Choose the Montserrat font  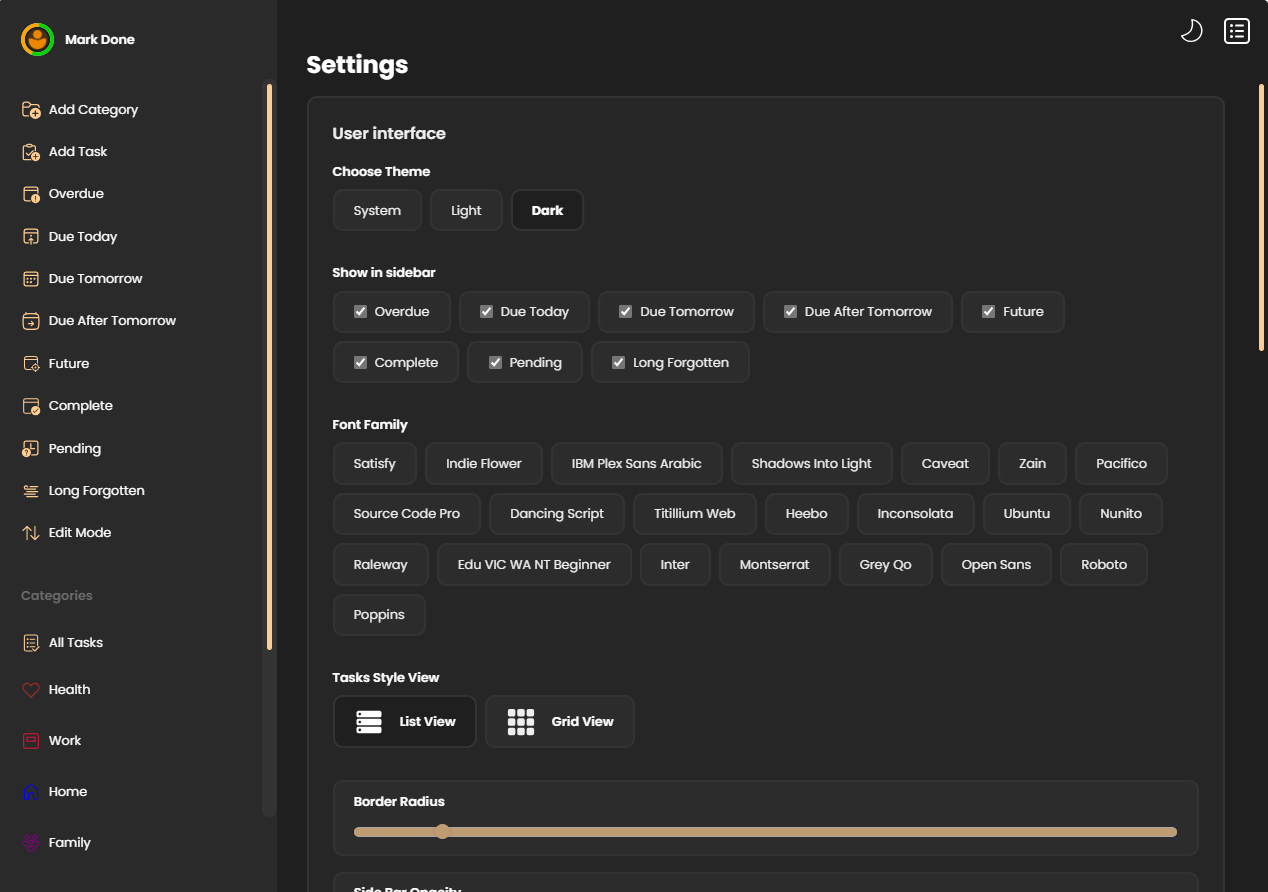[775, 565]
